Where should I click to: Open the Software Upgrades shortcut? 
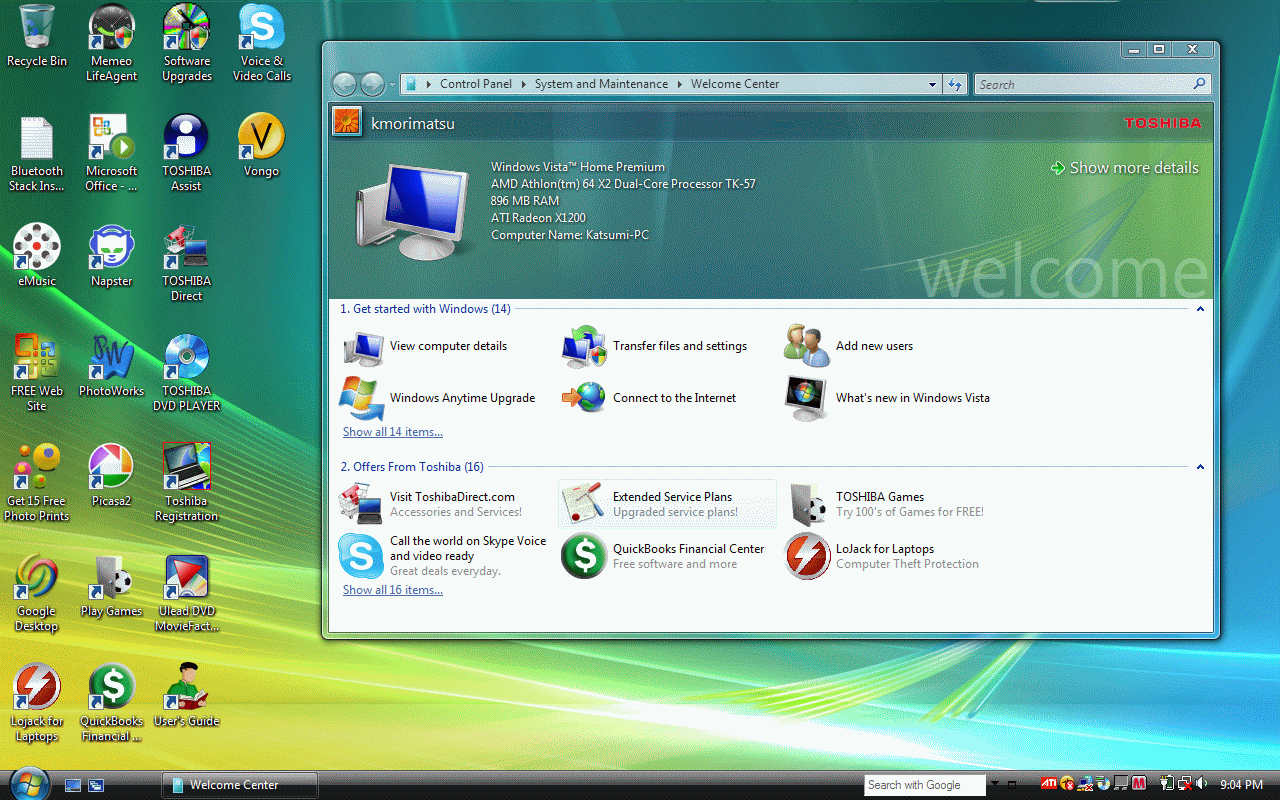pyautogui.click(x=187, y=43)
